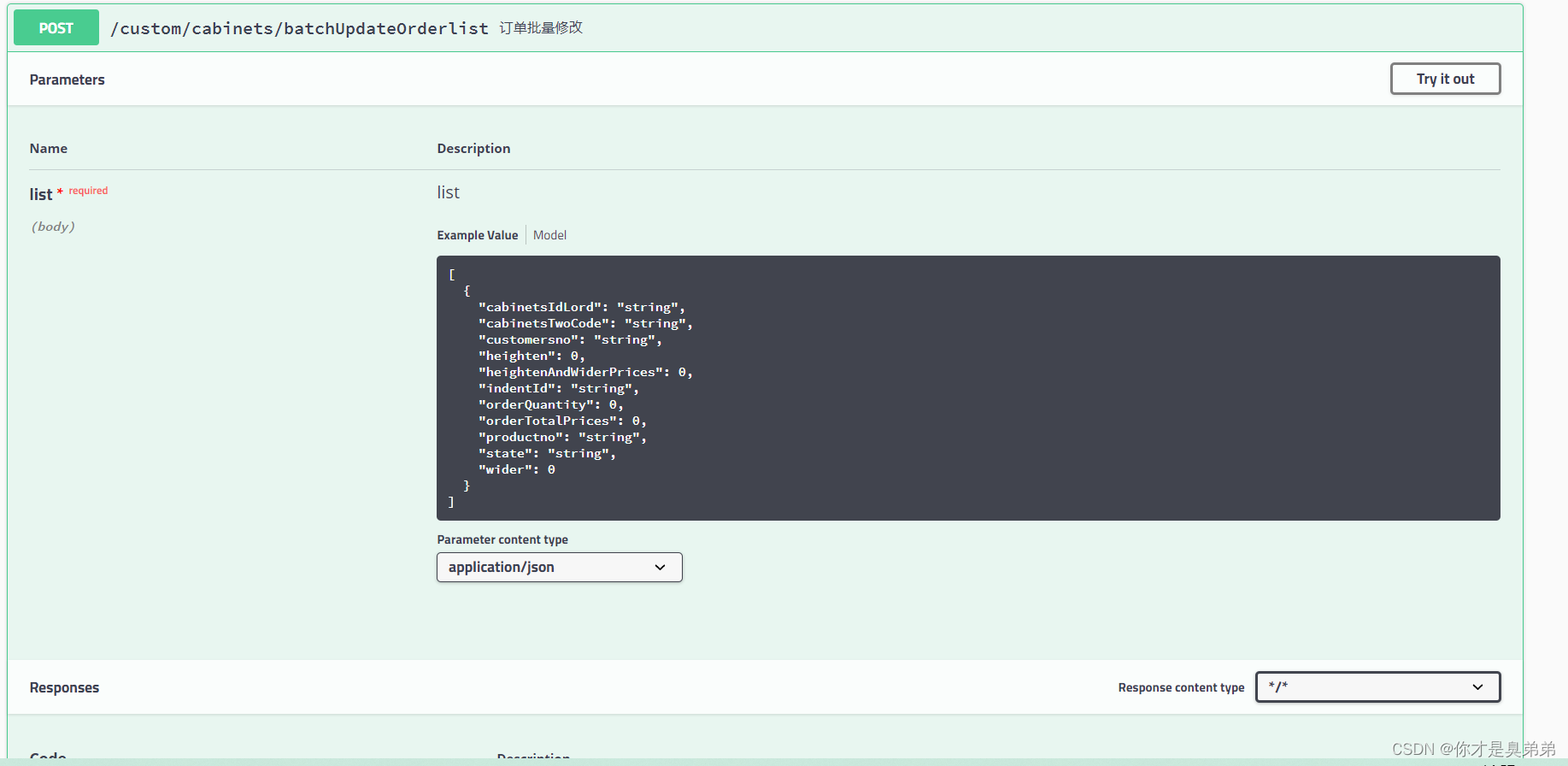Viewport: 1568px width, 766px height.
Task: Click the 'list' parameter name
Action: [x=41, y=194]
